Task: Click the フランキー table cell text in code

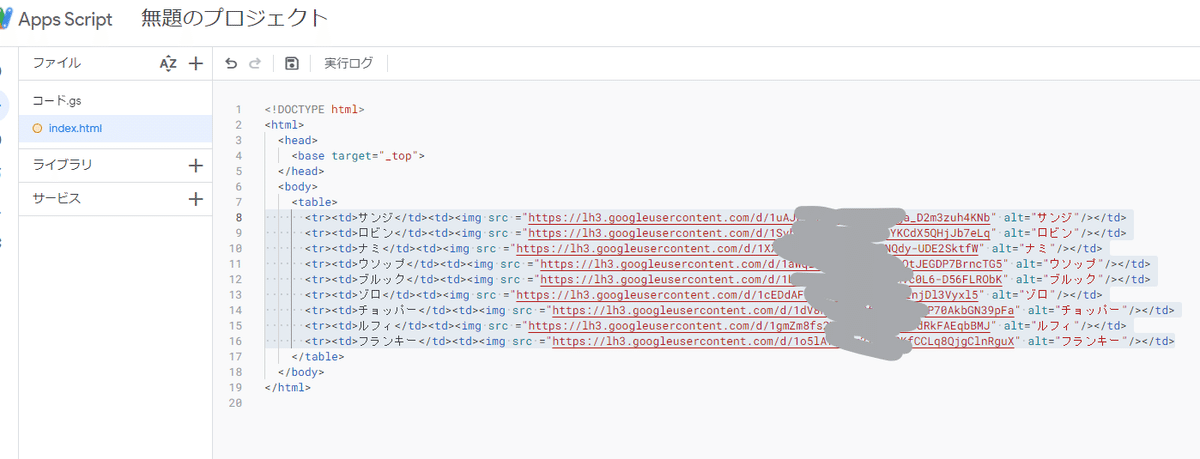Action: (x=389, y=341)
